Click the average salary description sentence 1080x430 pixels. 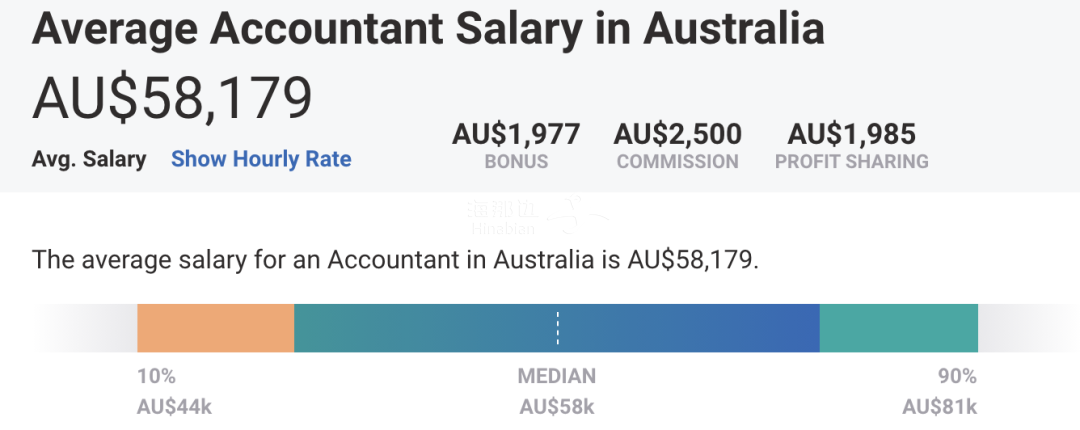(x=395, y=261)
